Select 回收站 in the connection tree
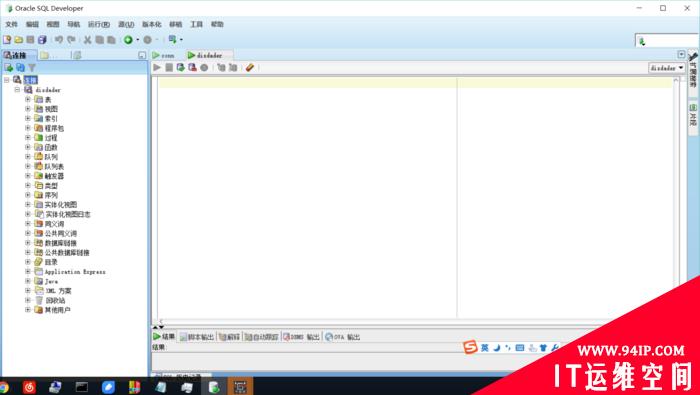 [55, 300]
